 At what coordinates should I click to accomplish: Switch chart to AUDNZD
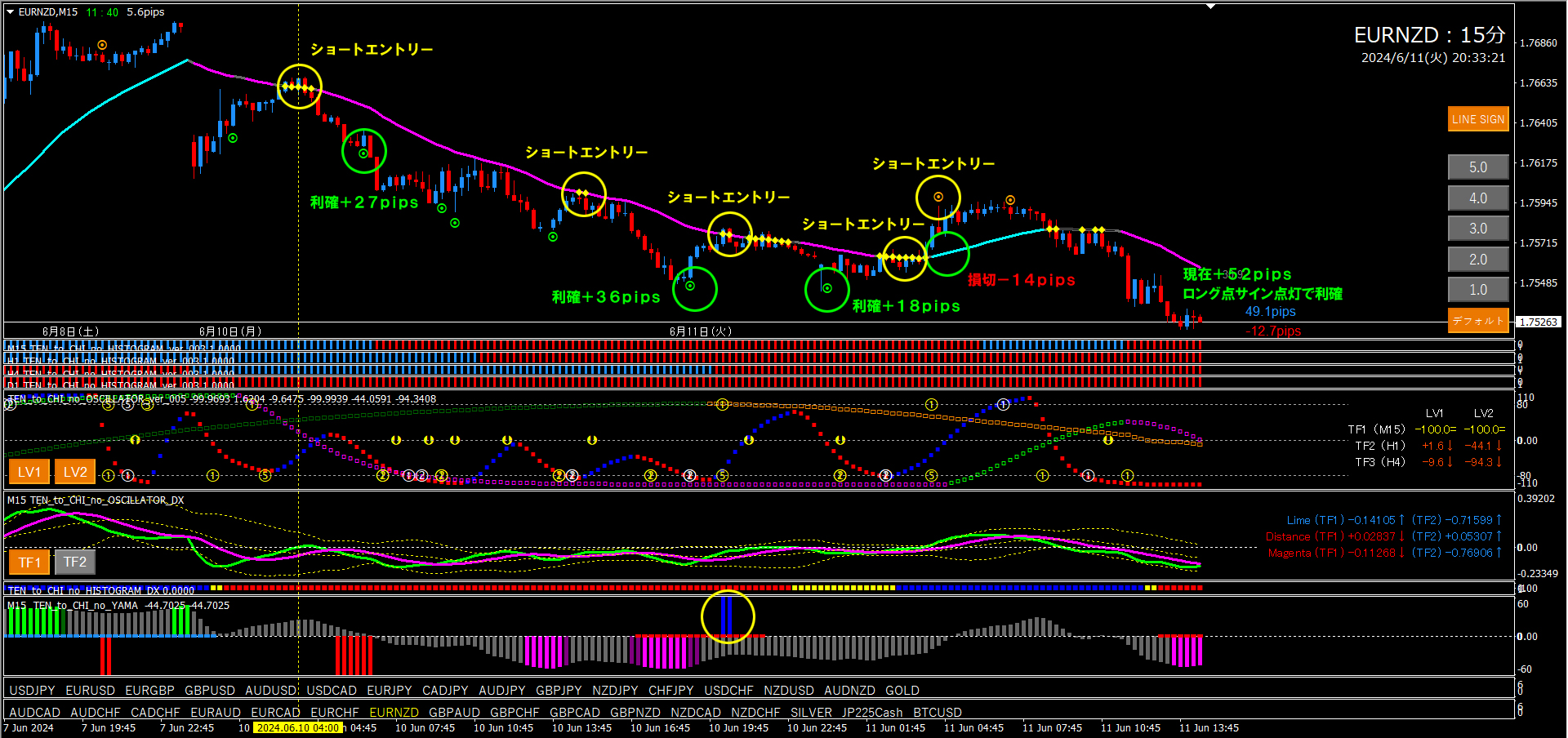point(849,691)
